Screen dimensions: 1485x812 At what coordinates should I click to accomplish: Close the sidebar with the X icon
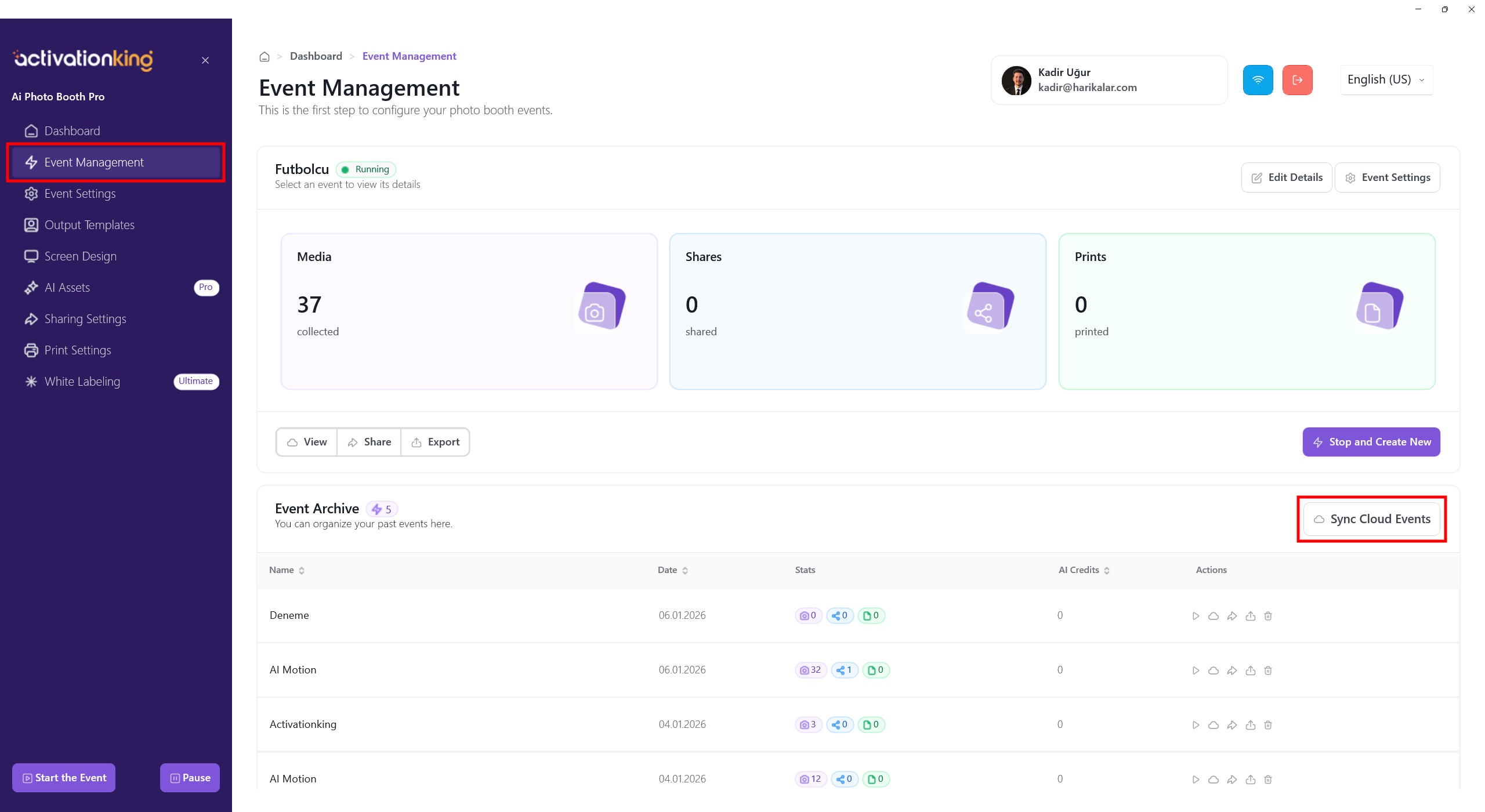pyautogui.click(x=205, y=60)
